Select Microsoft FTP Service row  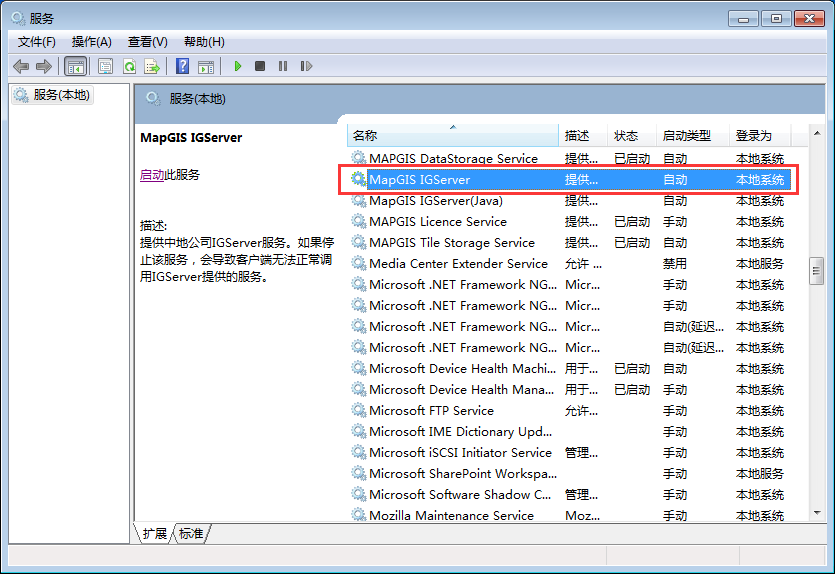569,411
